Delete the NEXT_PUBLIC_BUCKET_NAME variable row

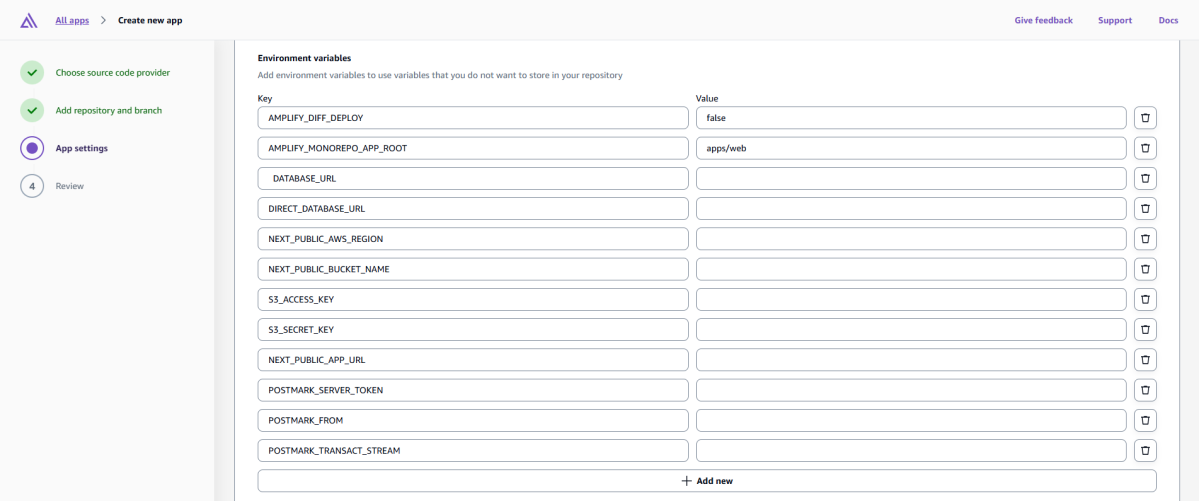[1145, 269]
